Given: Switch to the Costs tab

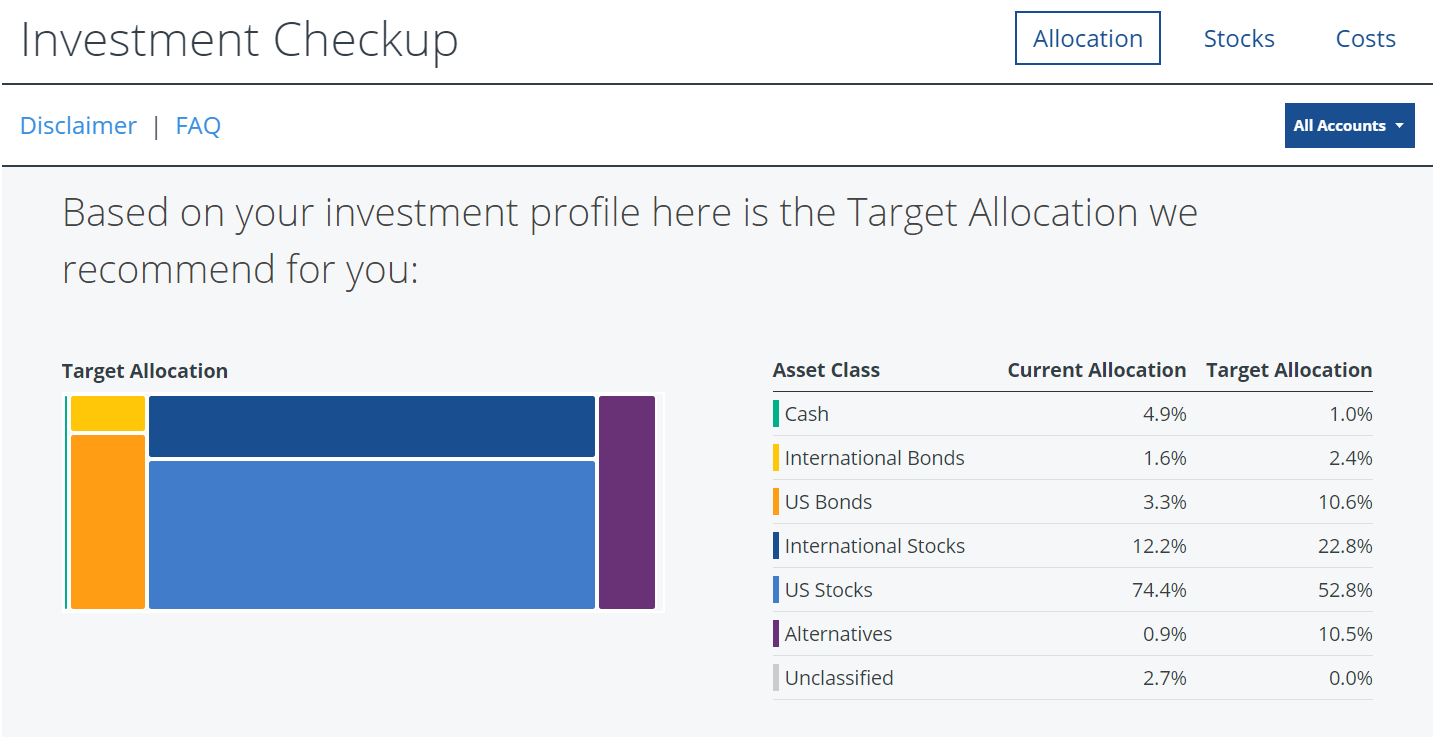Looking at the screenshot, I should tap(1365, 38).
